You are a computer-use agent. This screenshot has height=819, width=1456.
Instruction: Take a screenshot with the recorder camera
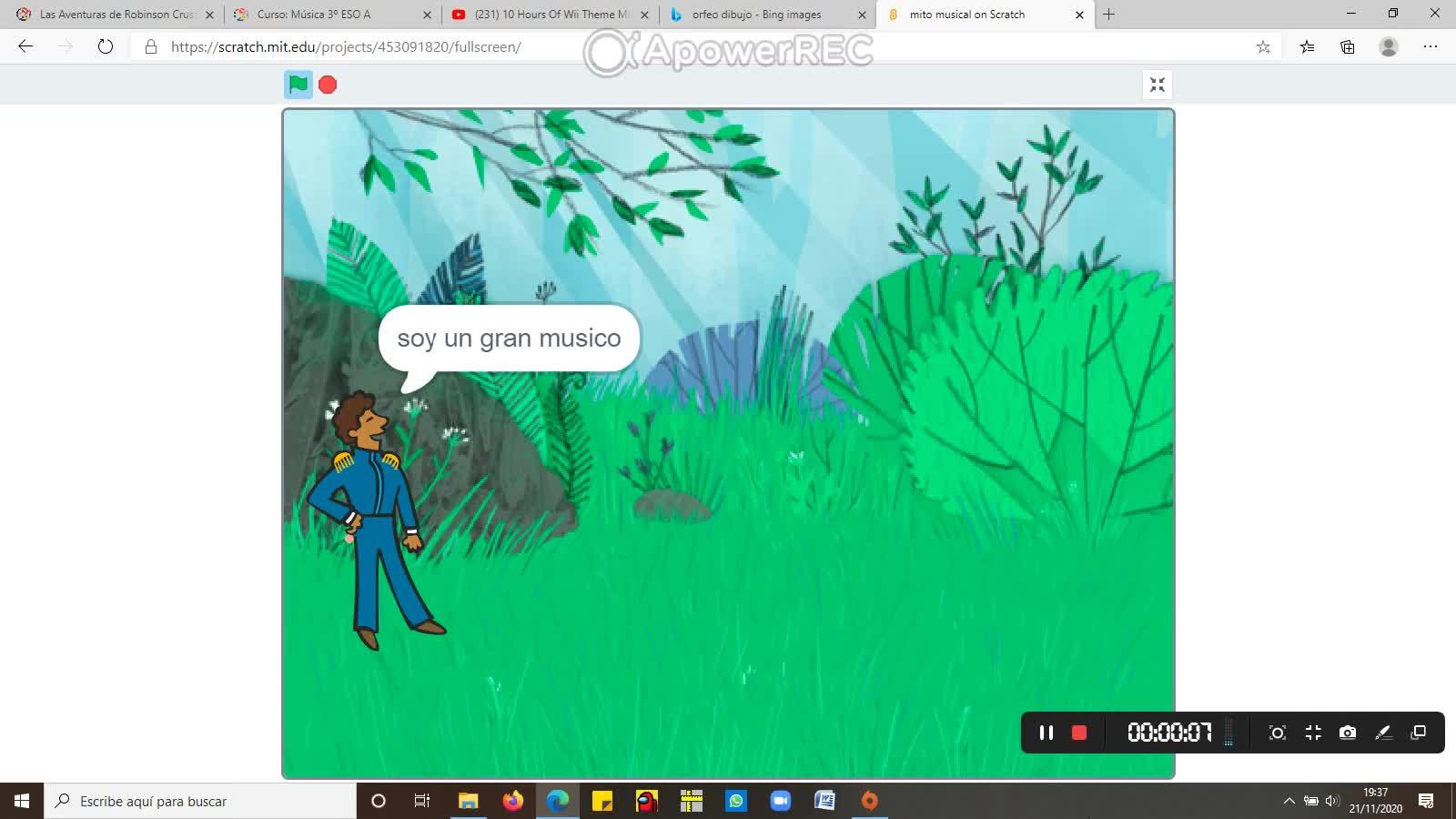[1348, 733]
